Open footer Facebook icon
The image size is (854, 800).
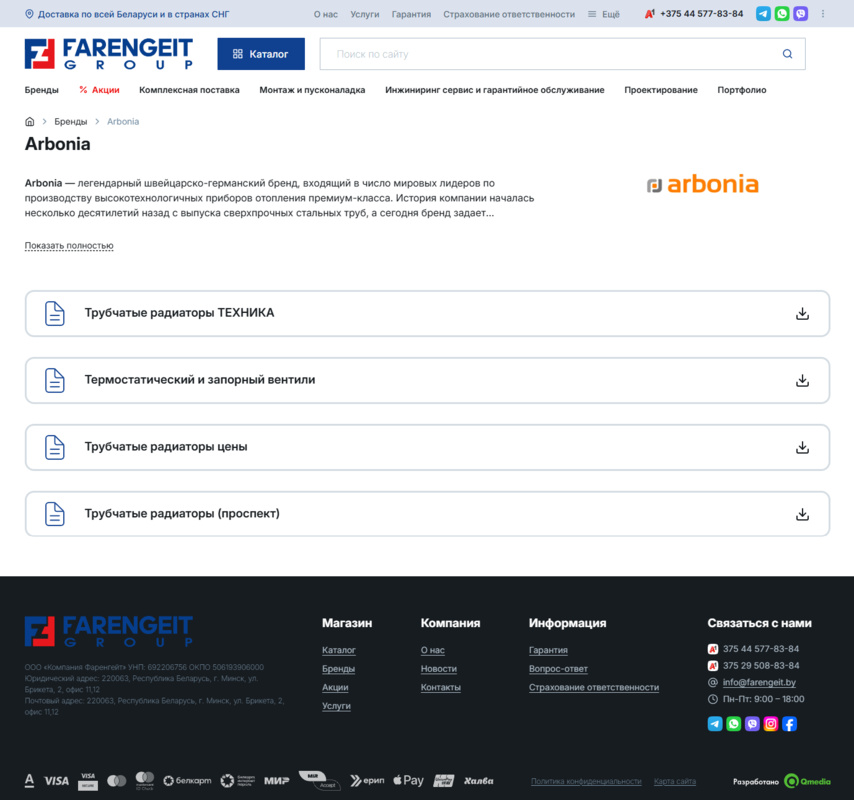pyautogui.click(x=789, y=724)
